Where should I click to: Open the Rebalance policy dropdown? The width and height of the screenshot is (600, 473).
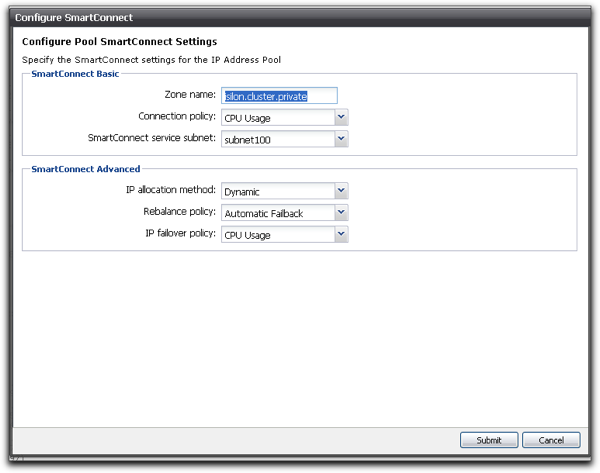click(x=285, y=213)
